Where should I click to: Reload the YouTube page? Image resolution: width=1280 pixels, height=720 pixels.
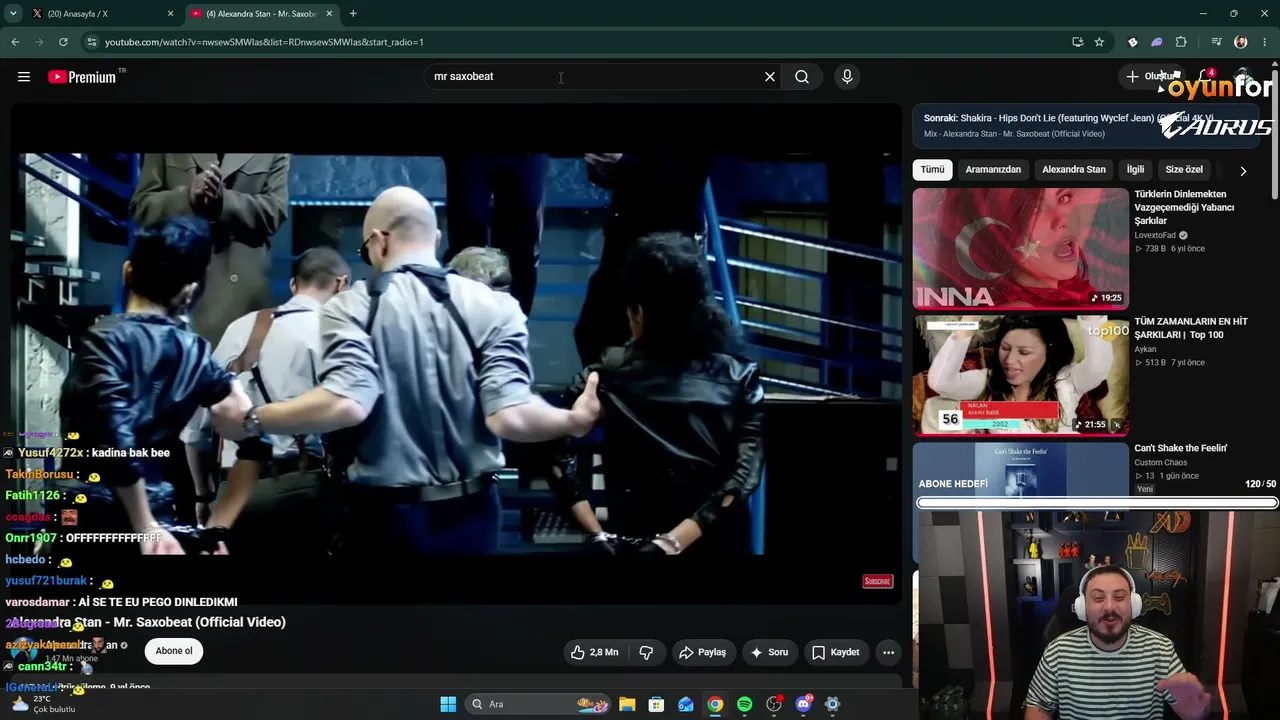pos(63,42)
